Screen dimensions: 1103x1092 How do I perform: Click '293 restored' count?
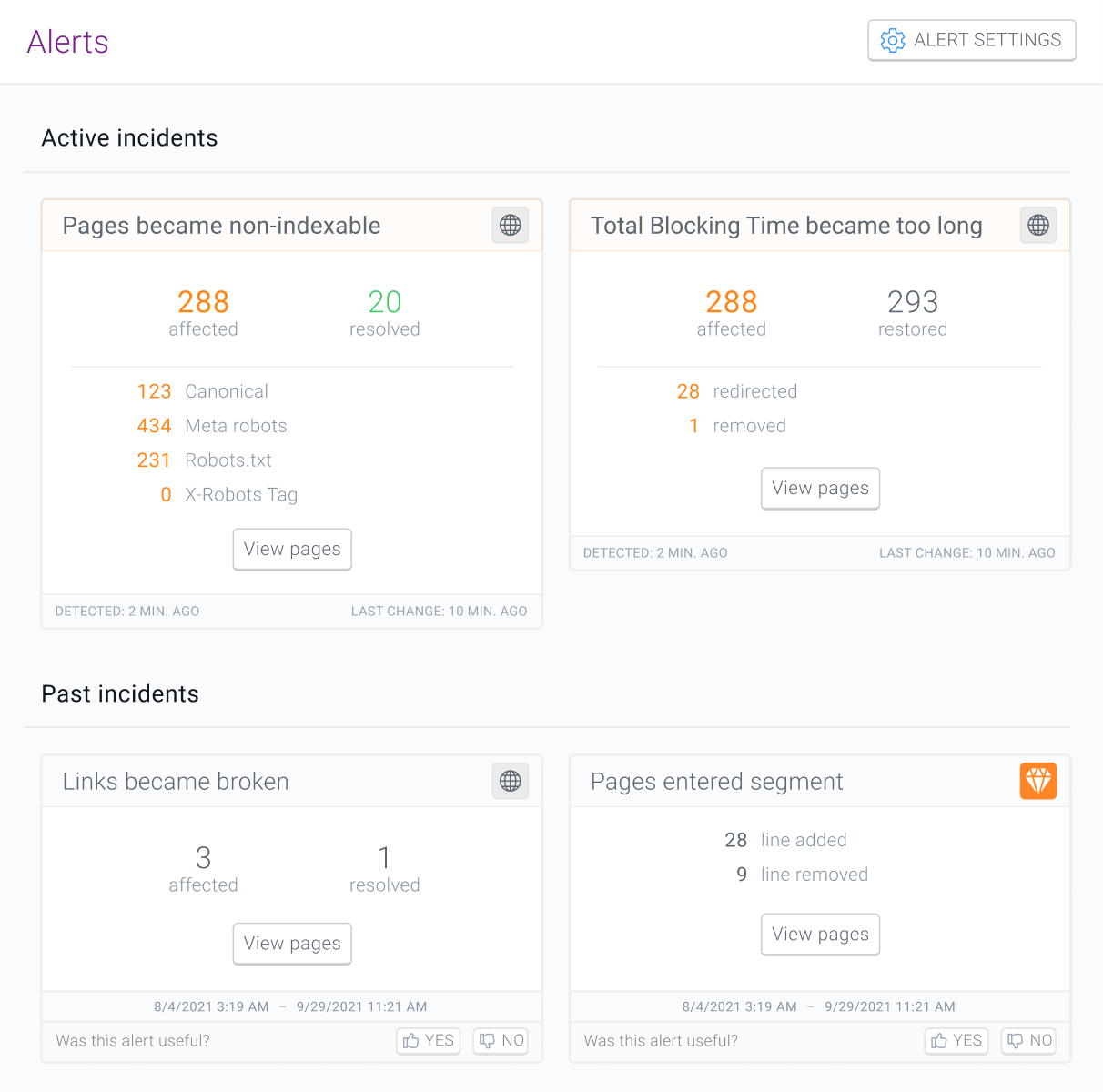[913, 312]
